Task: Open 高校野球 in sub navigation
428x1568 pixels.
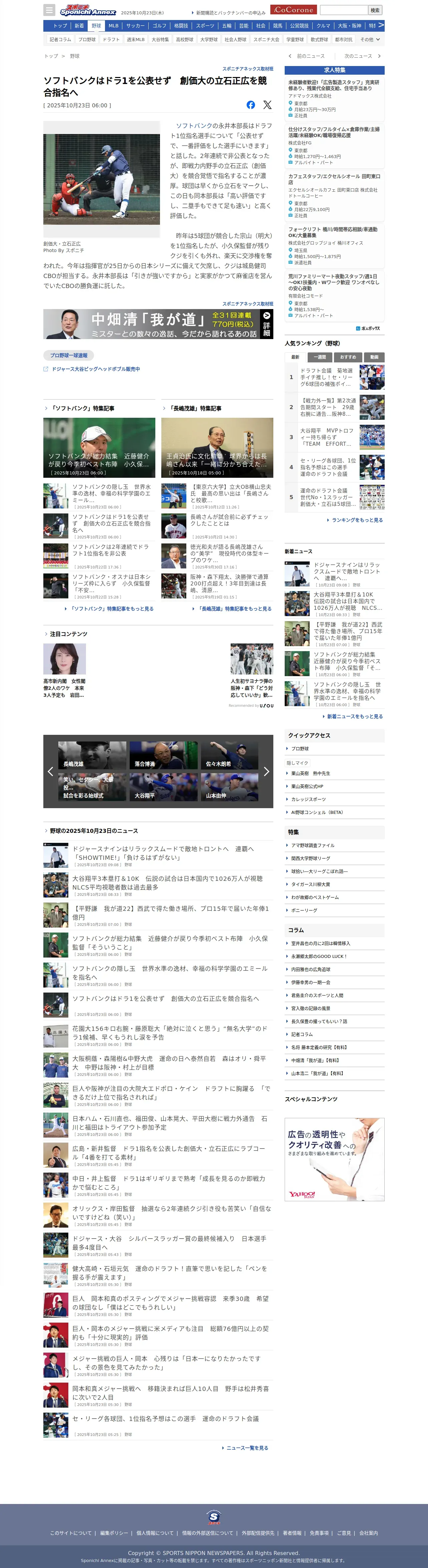Action: click(x=184, y=40)
